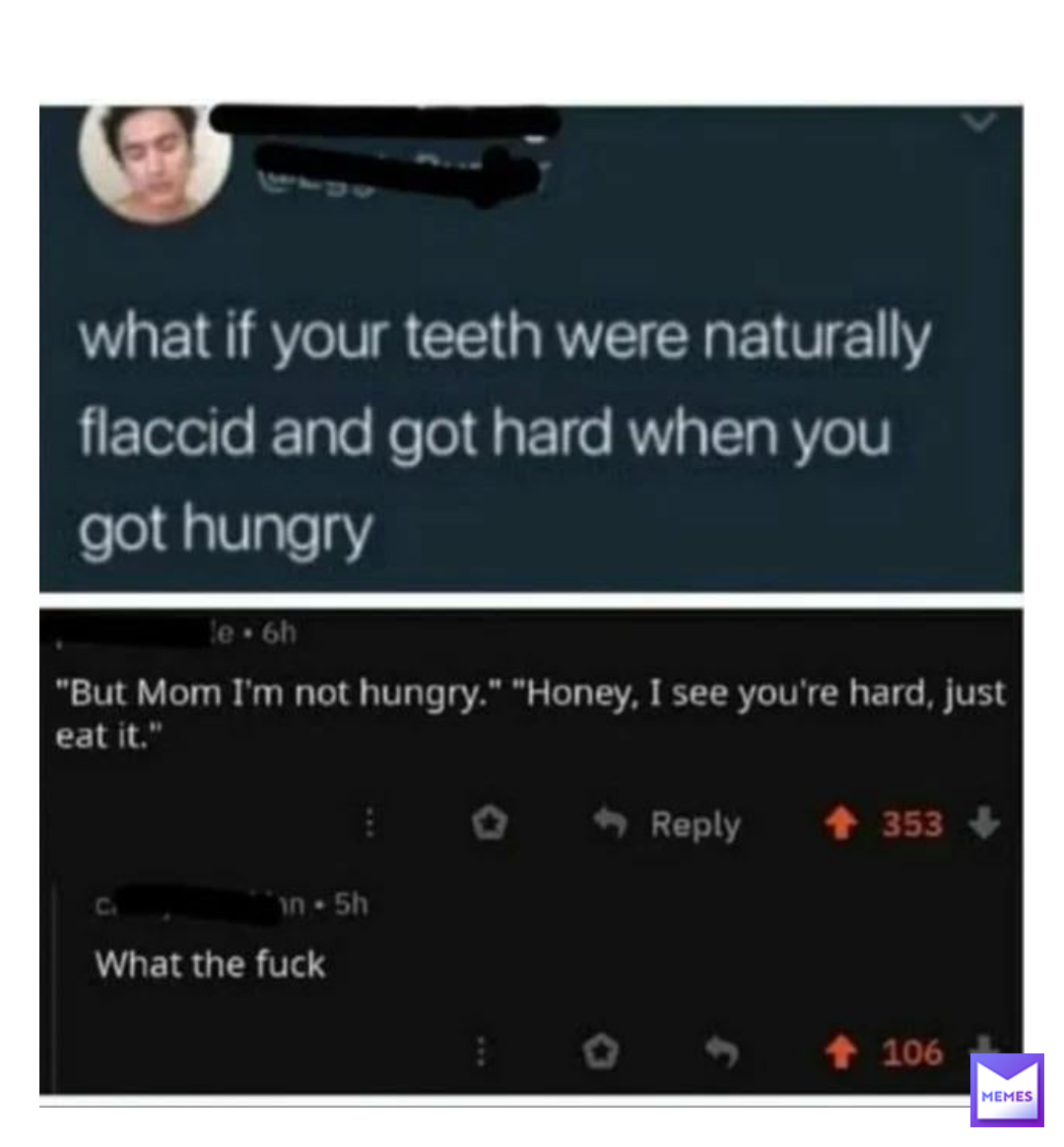
Task: Downvote the comment with 353 points
Action: coord(984,823)
